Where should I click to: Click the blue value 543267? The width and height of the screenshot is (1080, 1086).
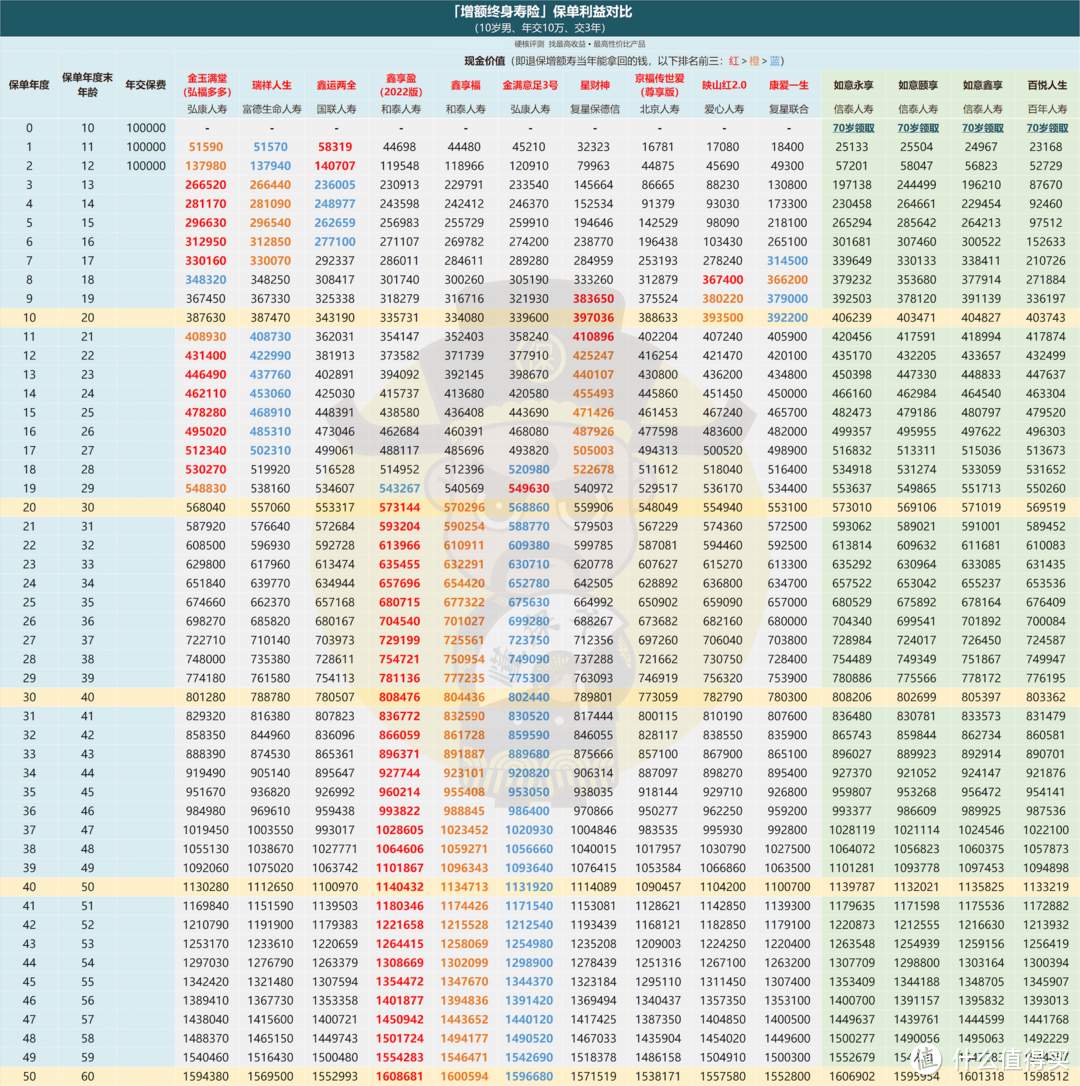pyautogui.click(x=400, y=488)
